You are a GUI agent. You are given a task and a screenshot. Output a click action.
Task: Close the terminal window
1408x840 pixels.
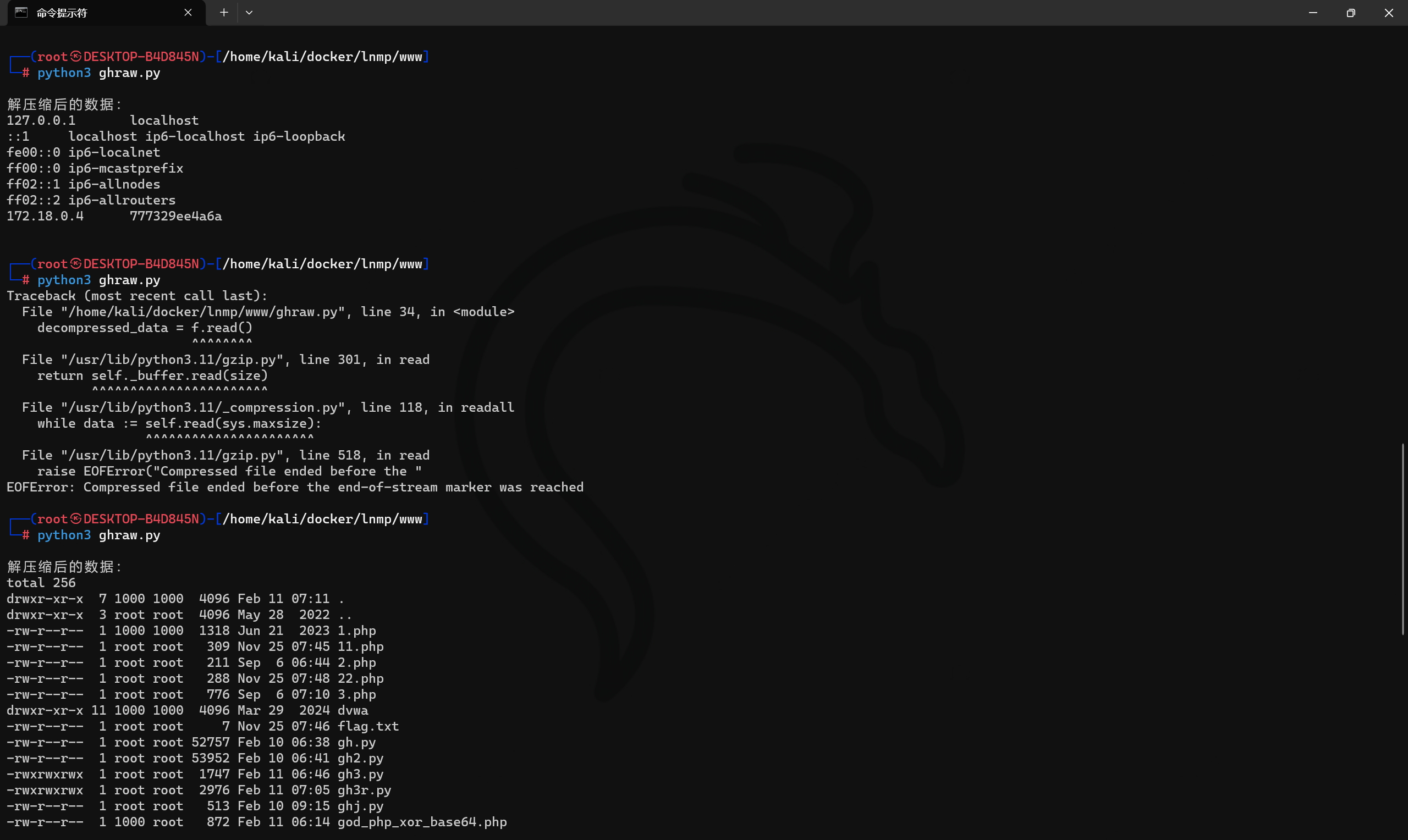pyautogui.click(x=1389, y=13)
